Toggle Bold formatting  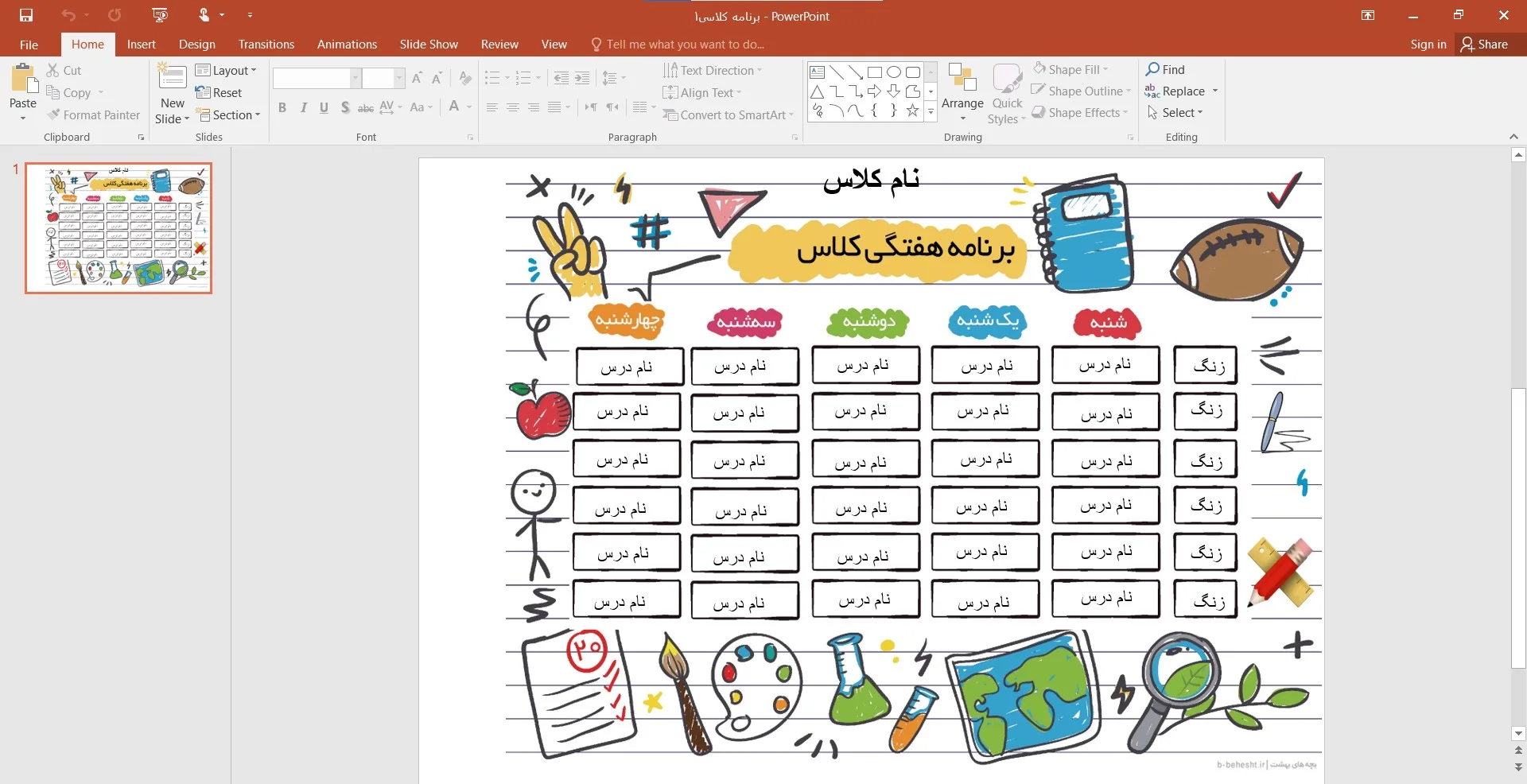(282, 107)
